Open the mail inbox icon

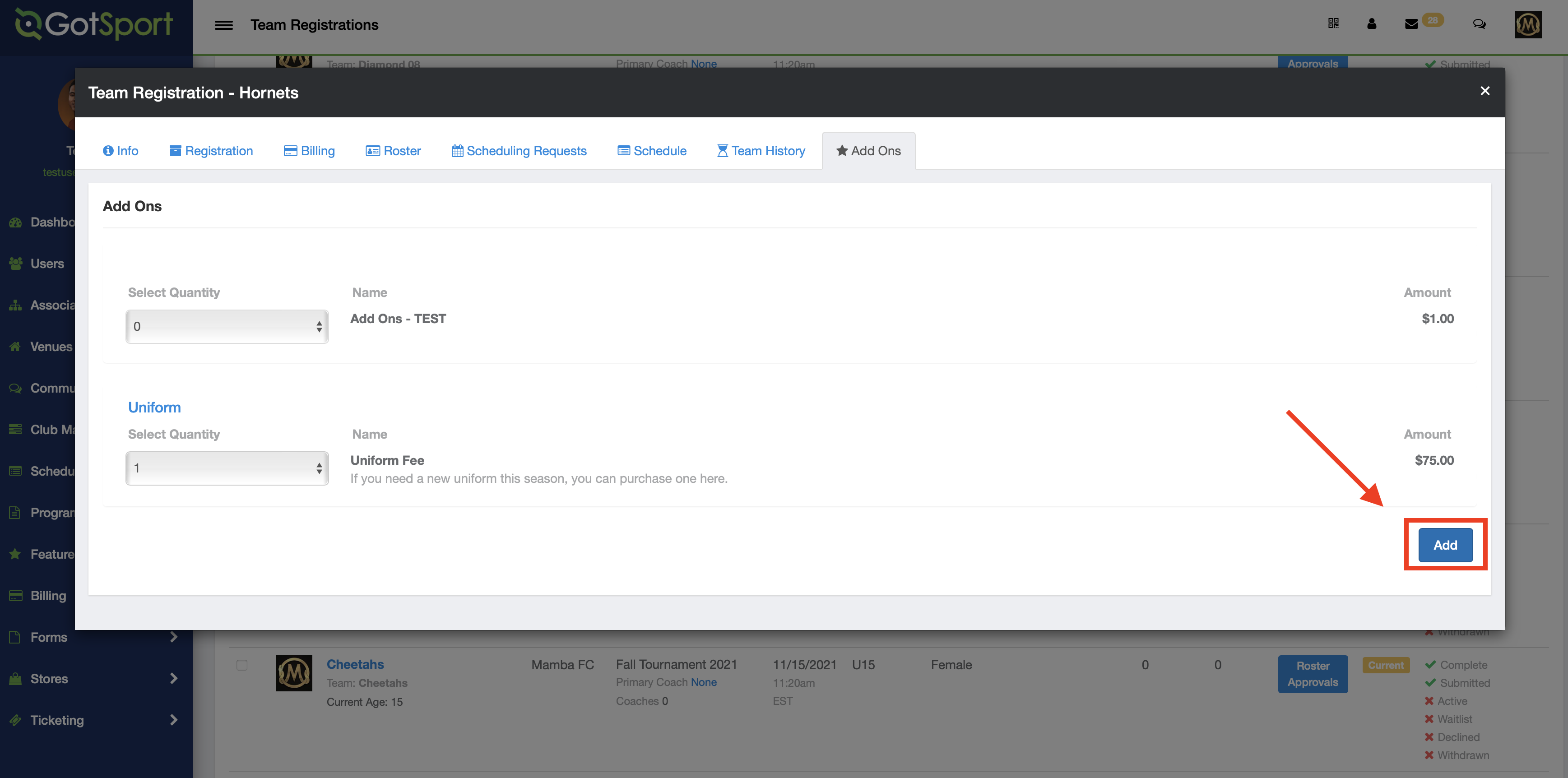pos(1411,24)
